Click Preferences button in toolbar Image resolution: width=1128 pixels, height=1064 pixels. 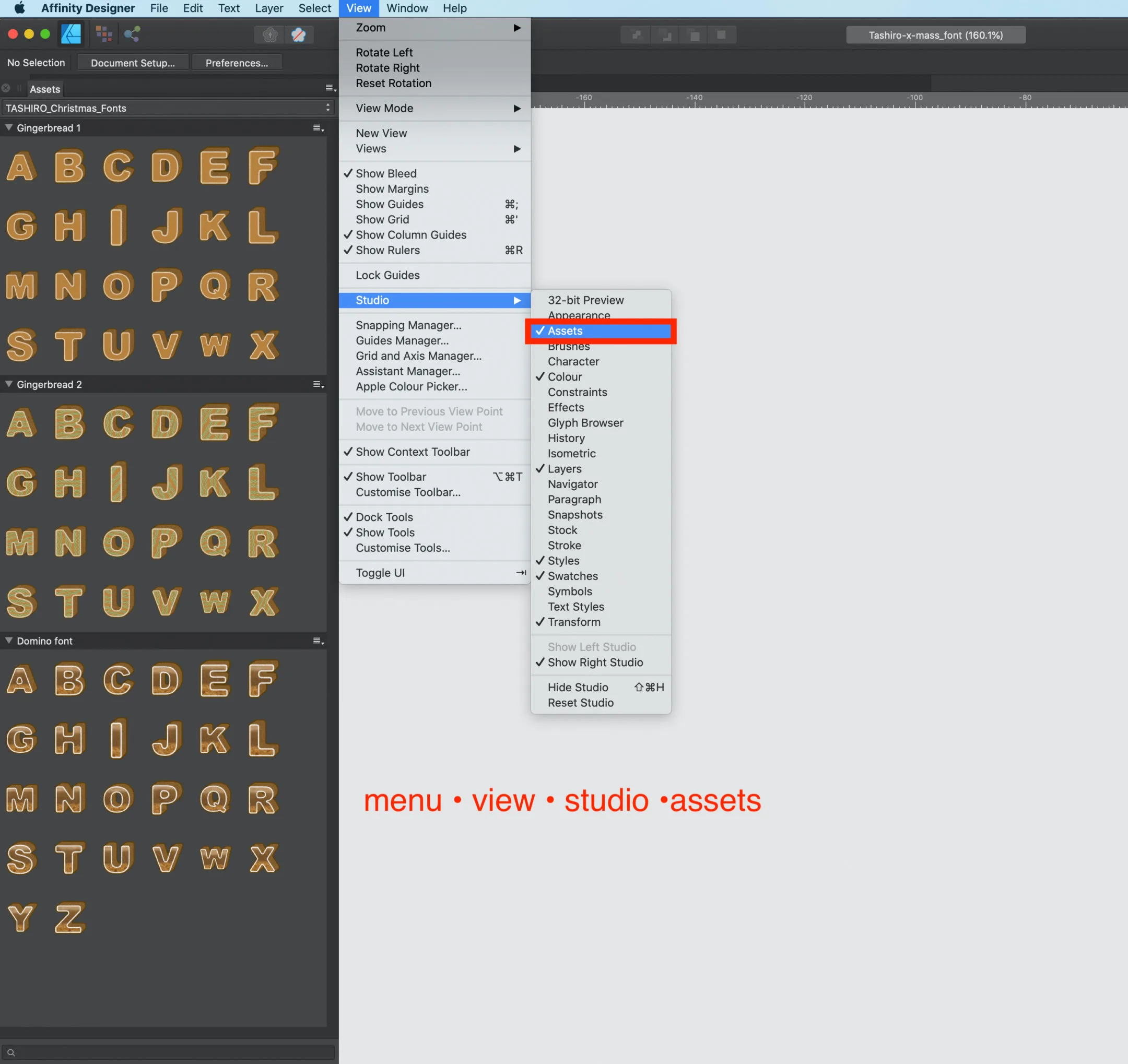coord(238,62)
